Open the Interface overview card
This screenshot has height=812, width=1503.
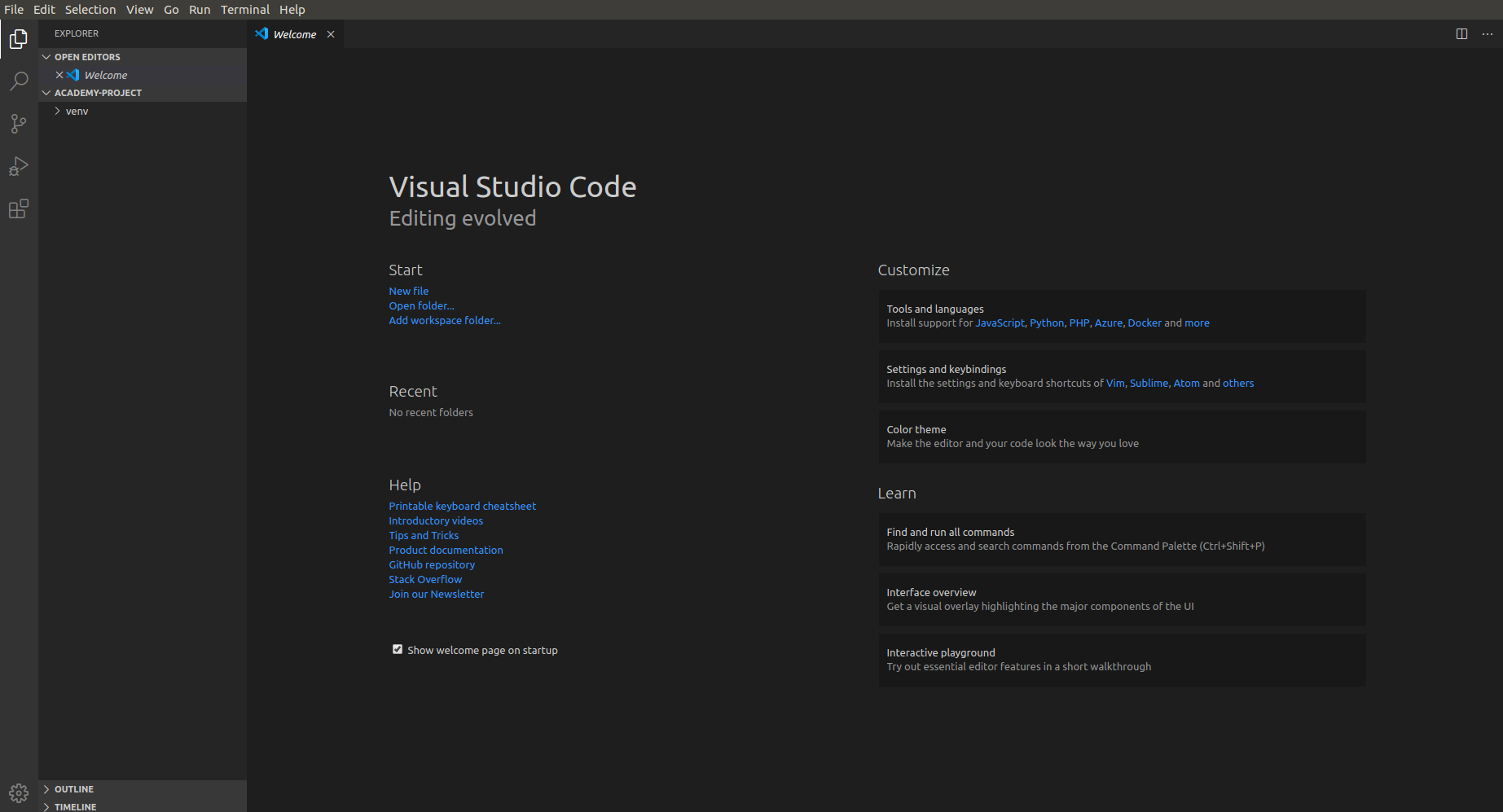1122,599
